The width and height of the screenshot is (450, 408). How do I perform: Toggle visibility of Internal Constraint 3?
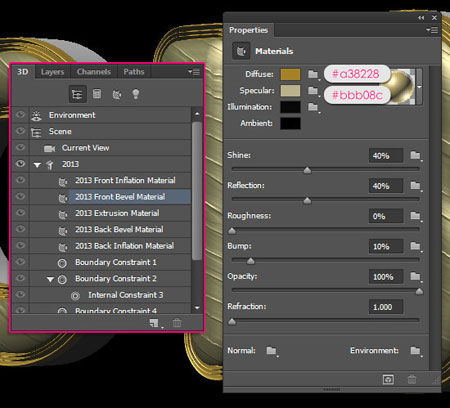[20, 294]
